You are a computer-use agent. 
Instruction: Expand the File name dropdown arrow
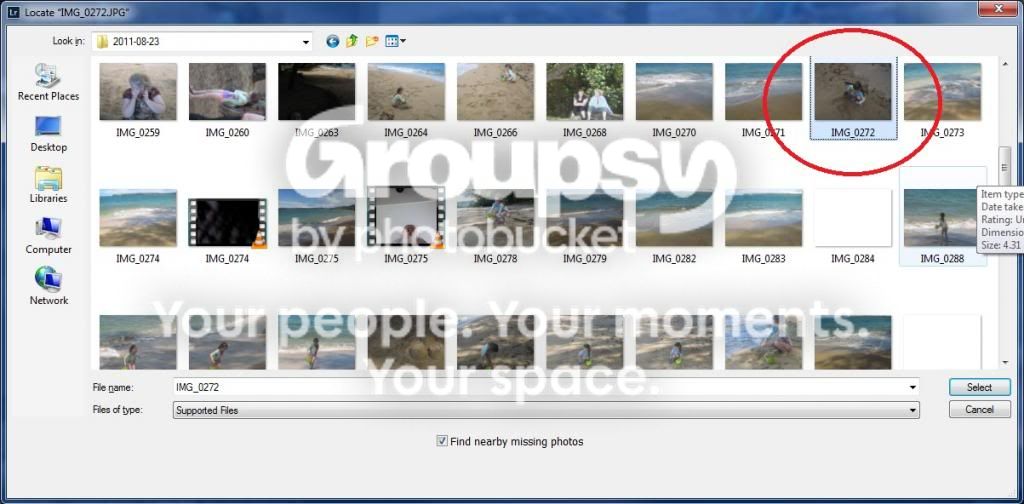click(913, 387)
